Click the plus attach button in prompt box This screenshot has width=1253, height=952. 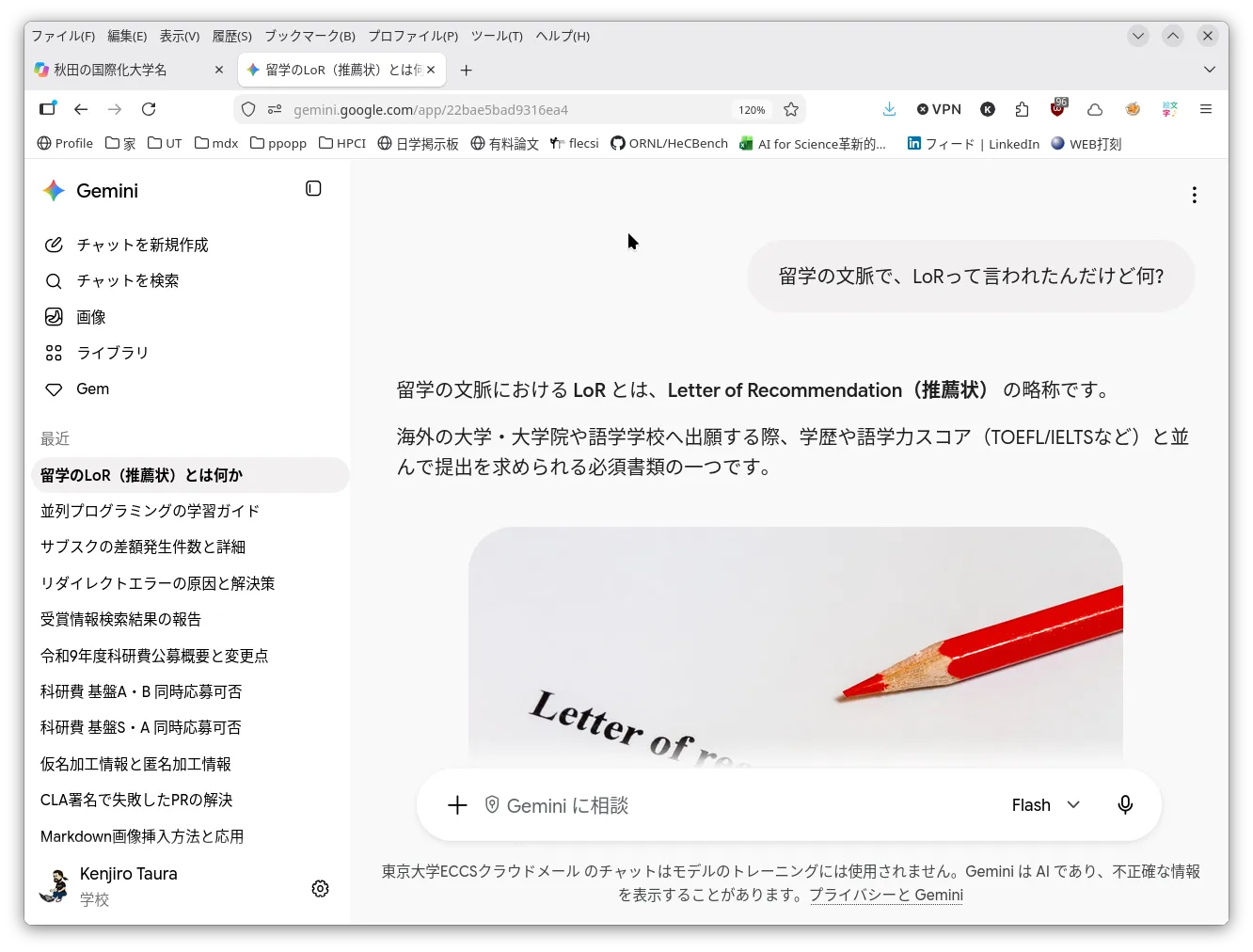click(457, 805)
